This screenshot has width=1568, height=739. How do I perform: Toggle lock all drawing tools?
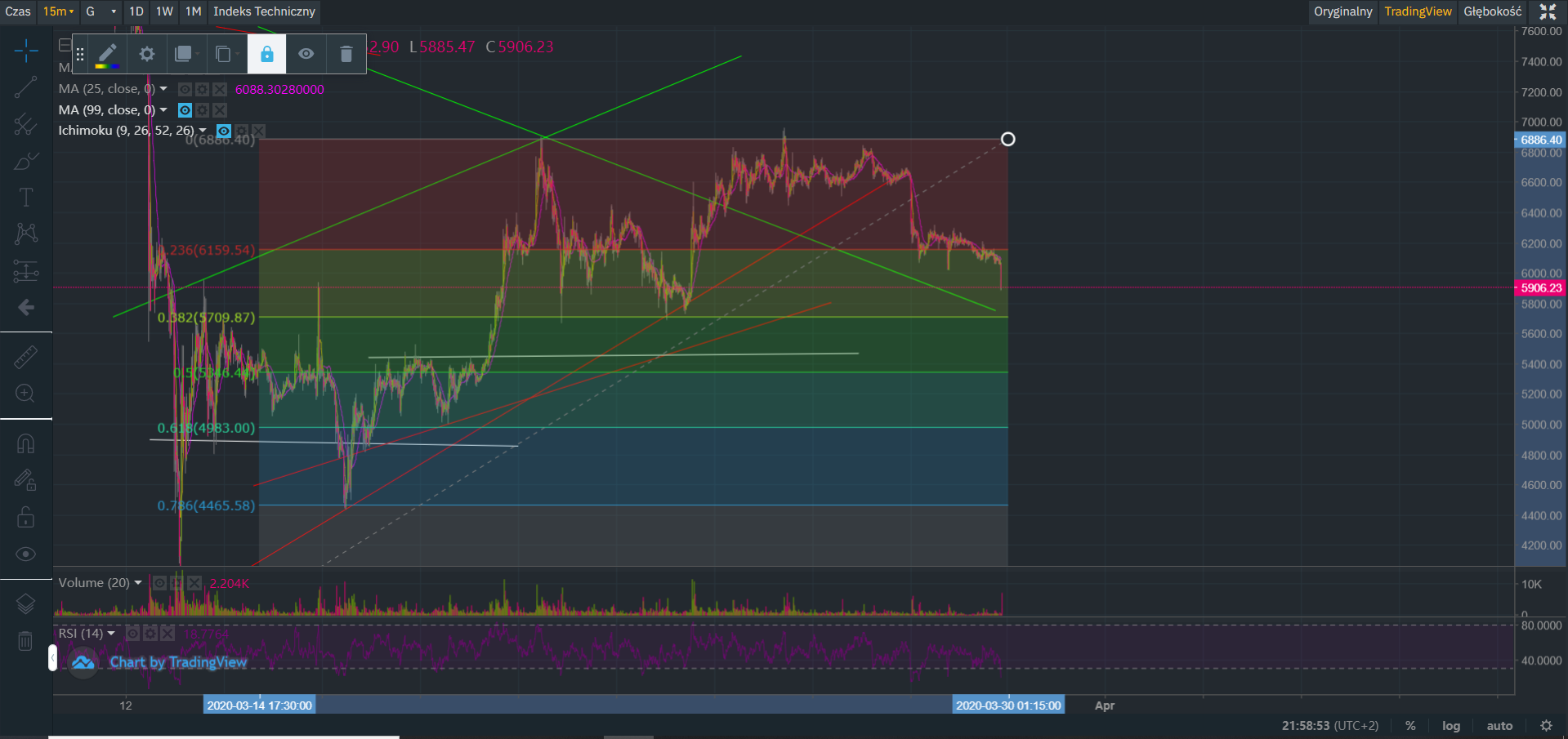[x=25, y=517]
